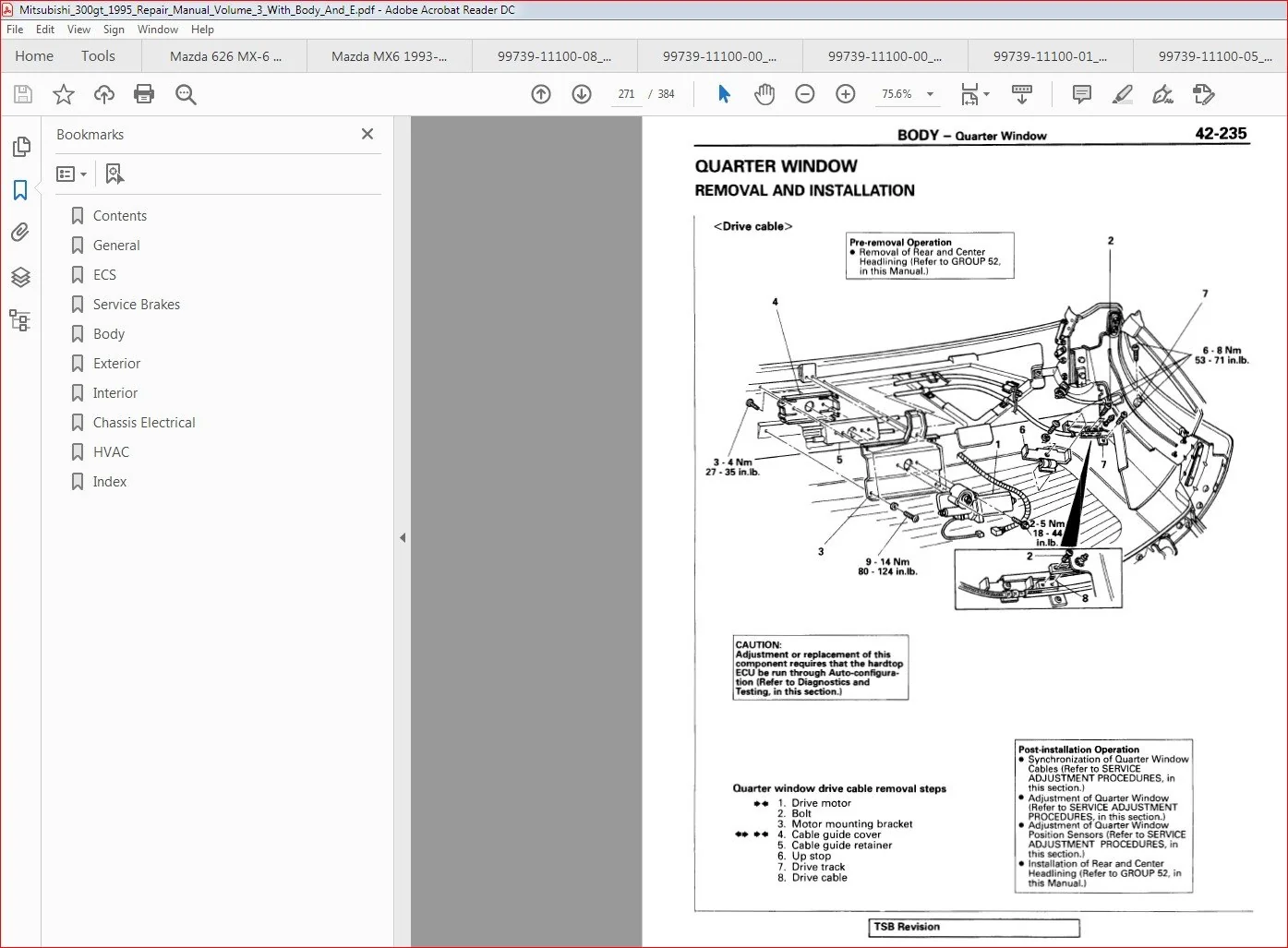Go to Chassis Electrical bookmark
Viewport: 1288px width, 948px height.
point(144,423)
